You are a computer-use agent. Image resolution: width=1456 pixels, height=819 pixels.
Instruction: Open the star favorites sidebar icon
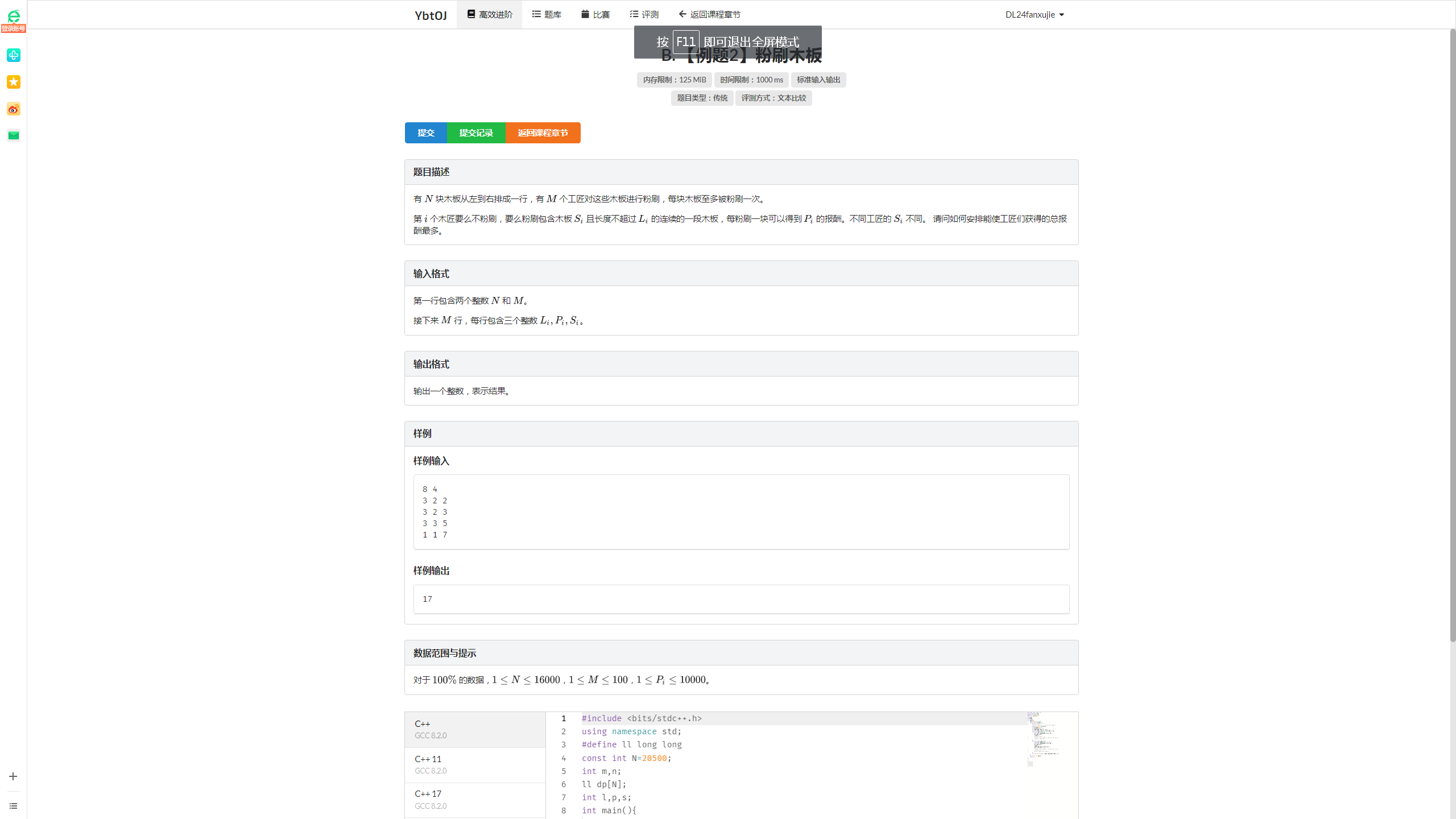point(14,82)
